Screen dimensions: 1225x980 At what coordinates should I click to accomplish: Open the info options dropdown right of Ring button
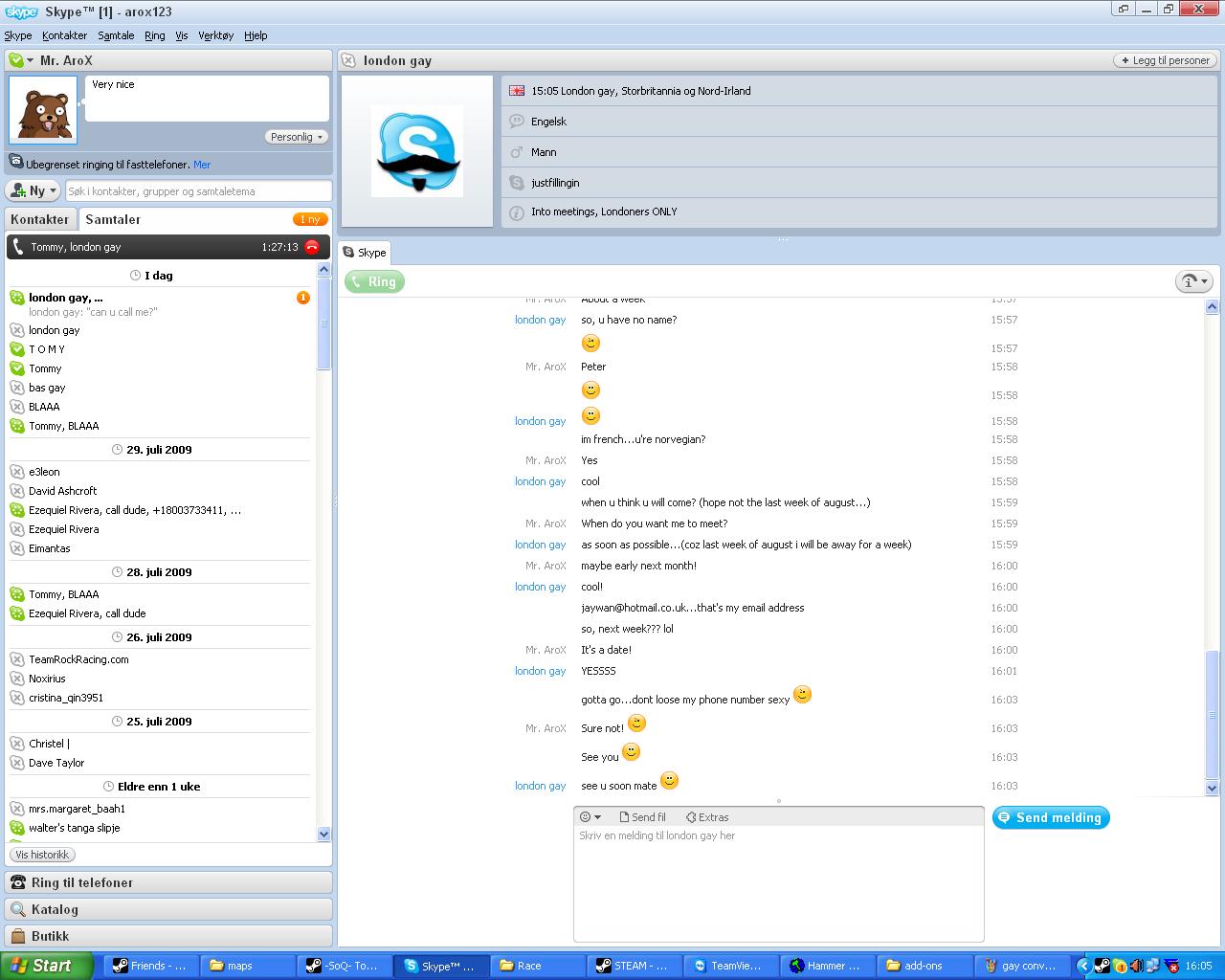pos(1194,281)
